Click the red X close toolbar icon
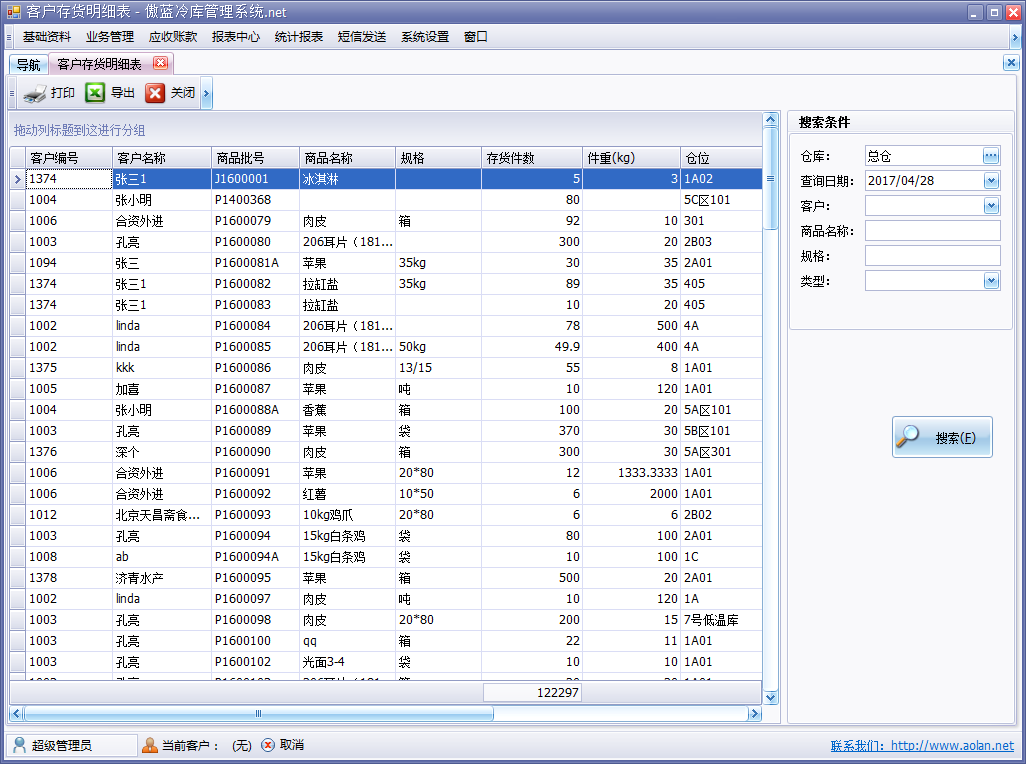Image resolution: width=1026 pixels, height=764 pixels. click(155, 93)
